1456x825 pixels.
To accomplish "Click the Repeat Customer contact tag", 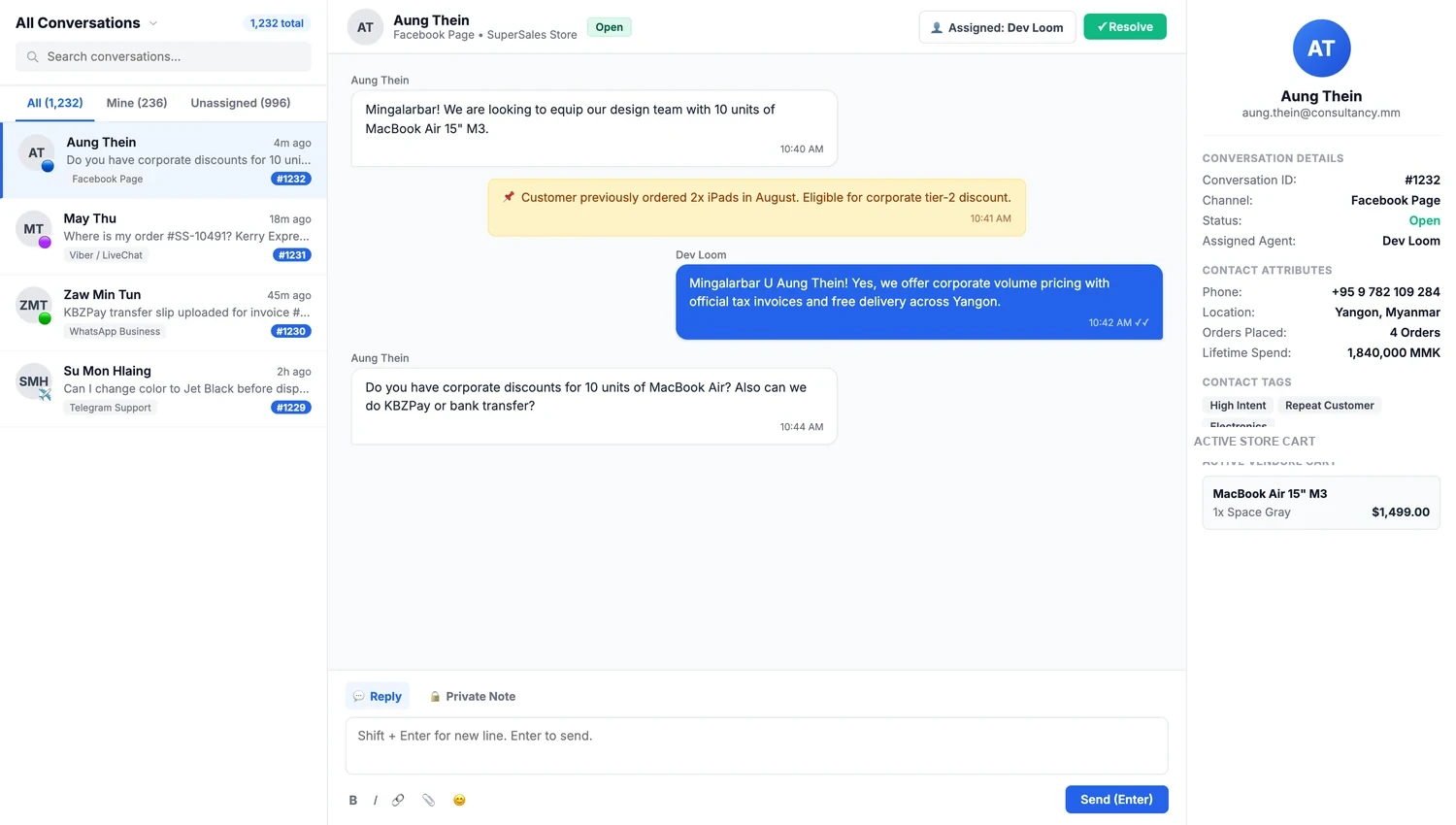I will click(x=1329, y=406).
